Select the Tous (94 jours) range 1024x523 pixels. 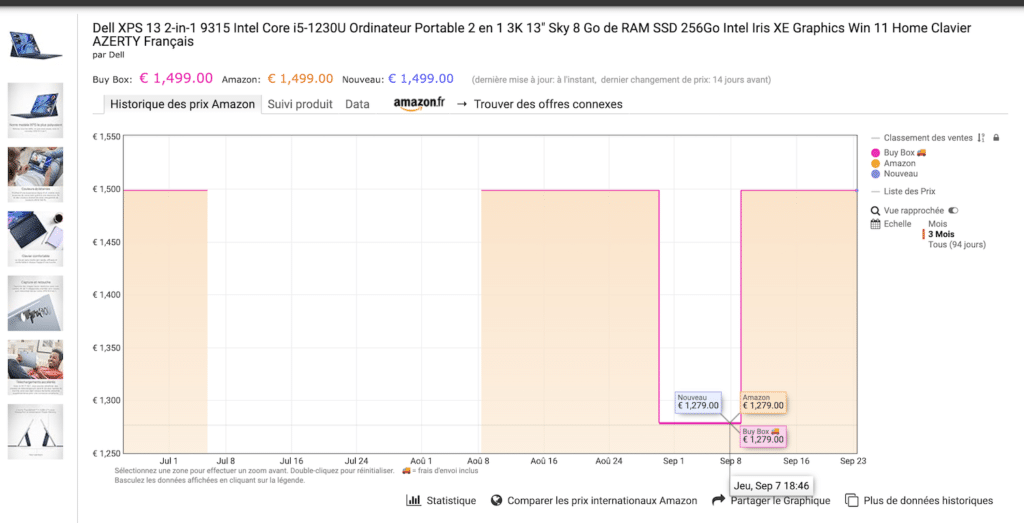click(957, 245)
